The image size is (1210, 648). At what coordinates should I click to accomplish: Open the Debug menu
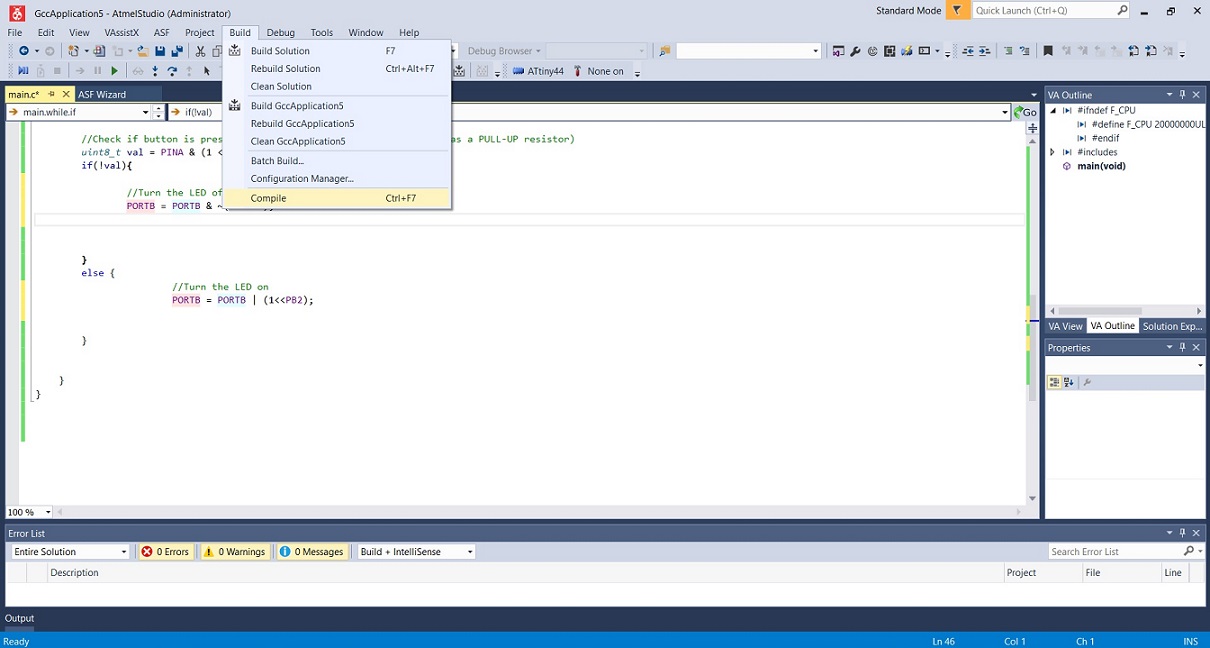click(280, 32)
